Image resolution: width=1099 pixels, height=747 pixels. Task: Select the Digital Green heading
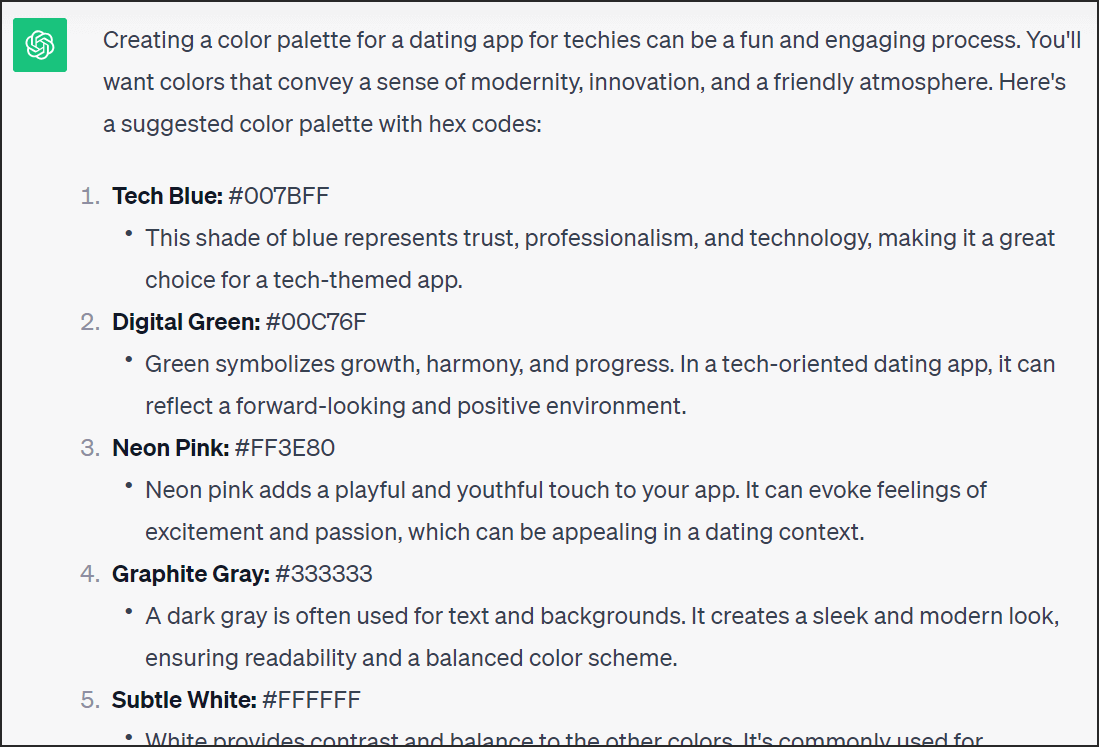tap(186, 322)
